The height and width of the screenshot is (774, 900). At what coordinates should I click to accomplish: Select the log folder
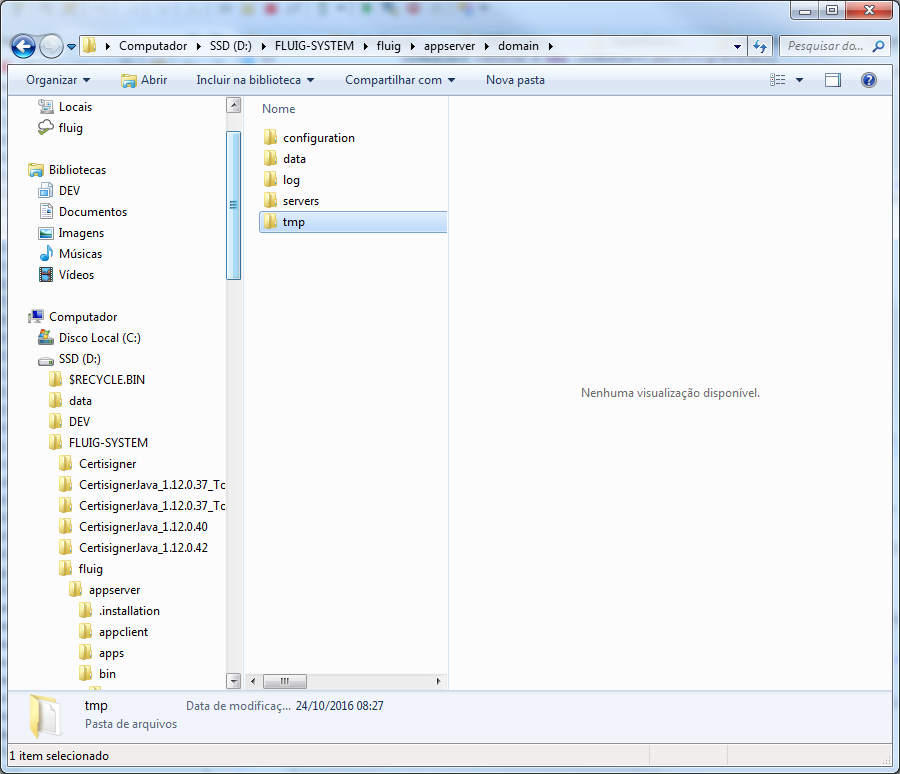pyautogui.click(x=291, y=180)
